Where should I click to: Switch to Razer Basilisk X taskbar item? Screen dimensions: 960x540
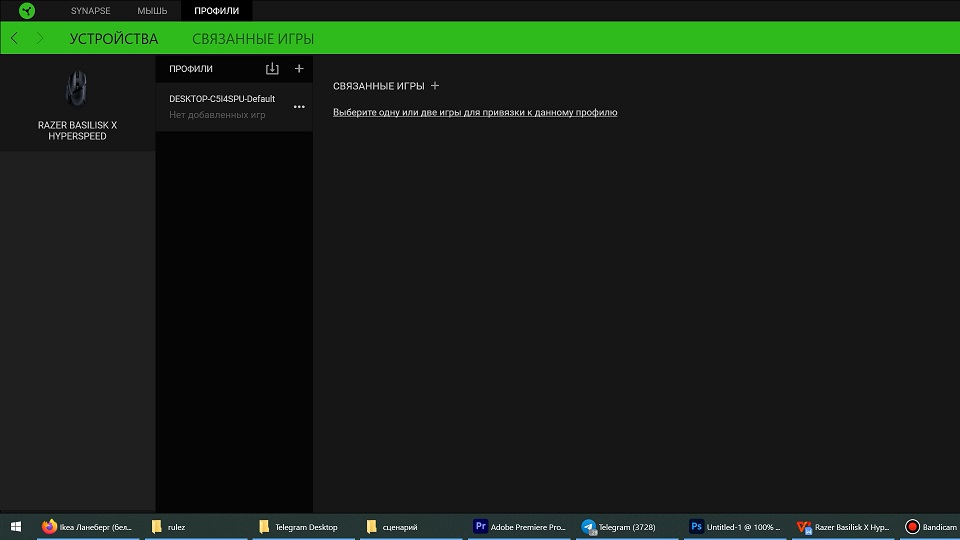click(842, 527)
